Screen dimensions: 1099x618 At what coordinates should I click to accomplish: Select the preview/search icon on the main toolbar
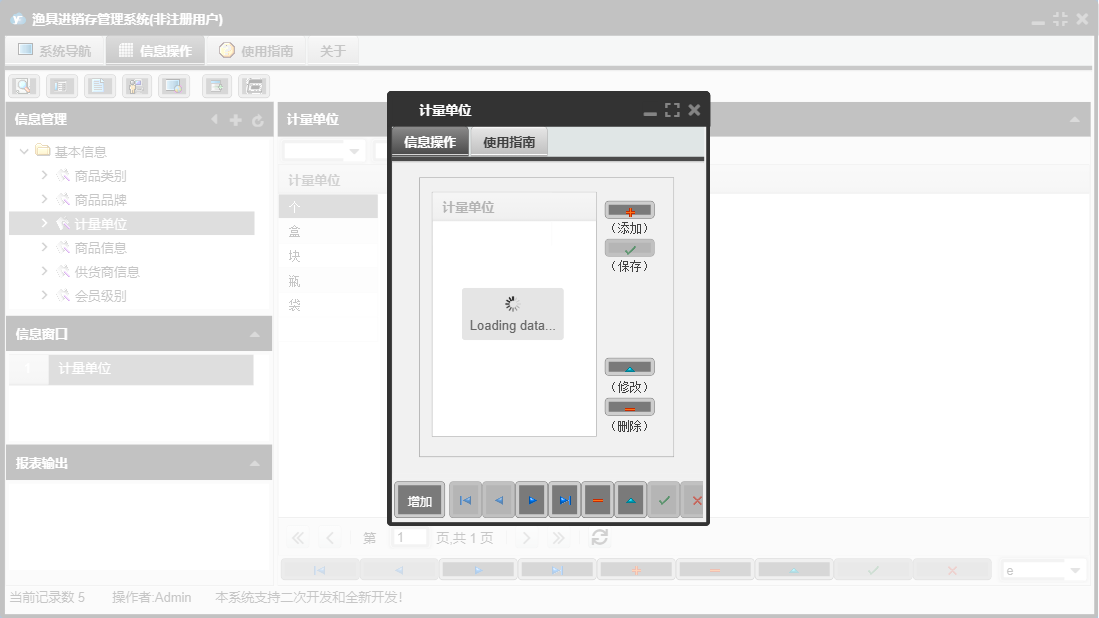pyautogui.click(x=23, y=85)
